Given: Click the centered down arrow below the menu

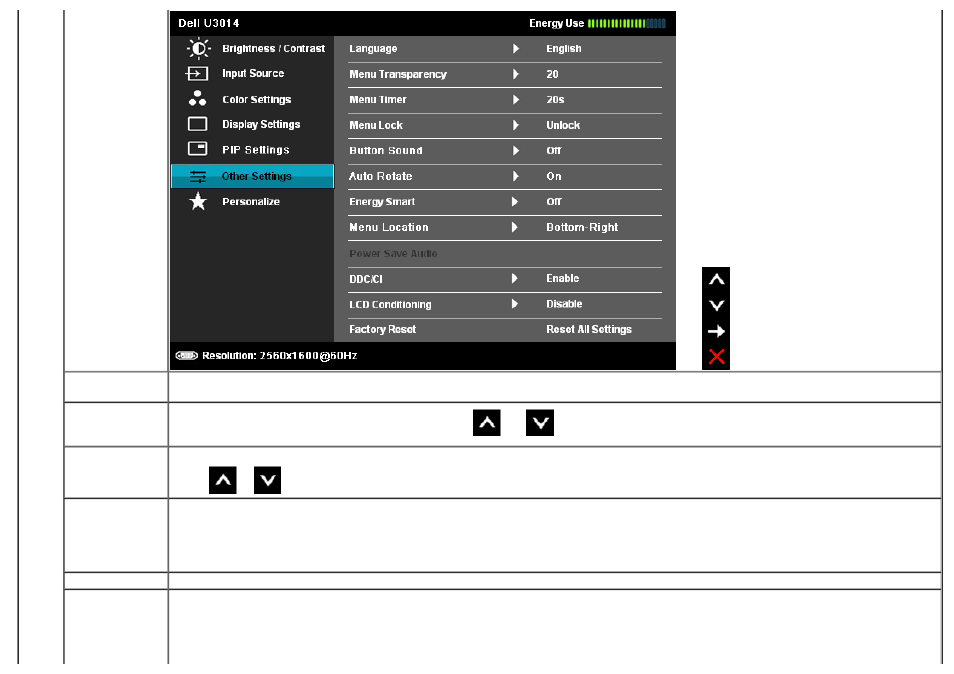Looking at the screenshot, I should [540, 423].
